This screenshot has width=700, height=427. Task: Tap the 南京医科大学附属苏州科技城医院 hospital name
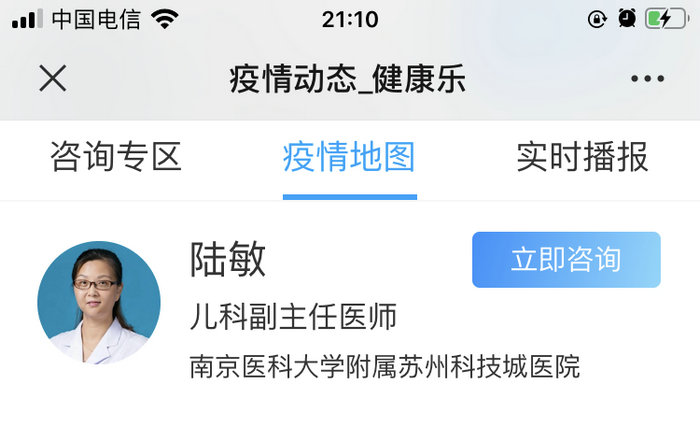click(385, 367)
